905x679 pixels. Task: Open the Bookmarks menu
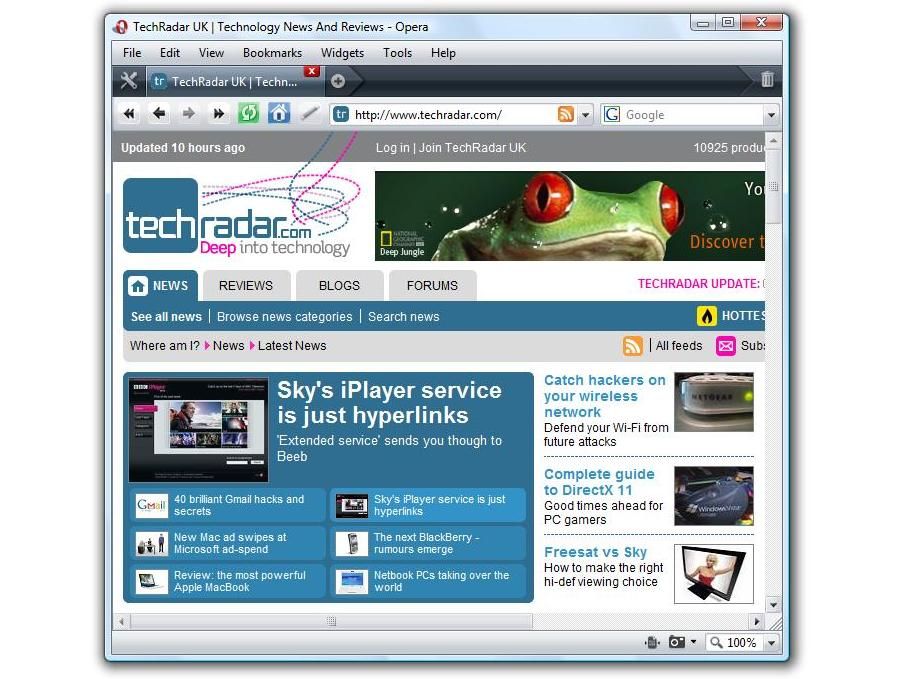pos(272,53)
